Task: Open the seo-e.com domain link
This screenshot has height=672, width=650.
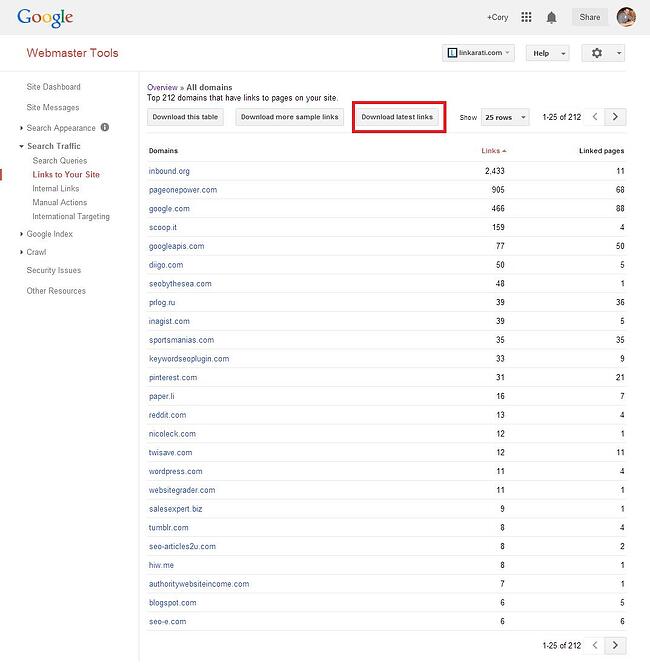Action: pyautogui.click(x=168, y=622)
